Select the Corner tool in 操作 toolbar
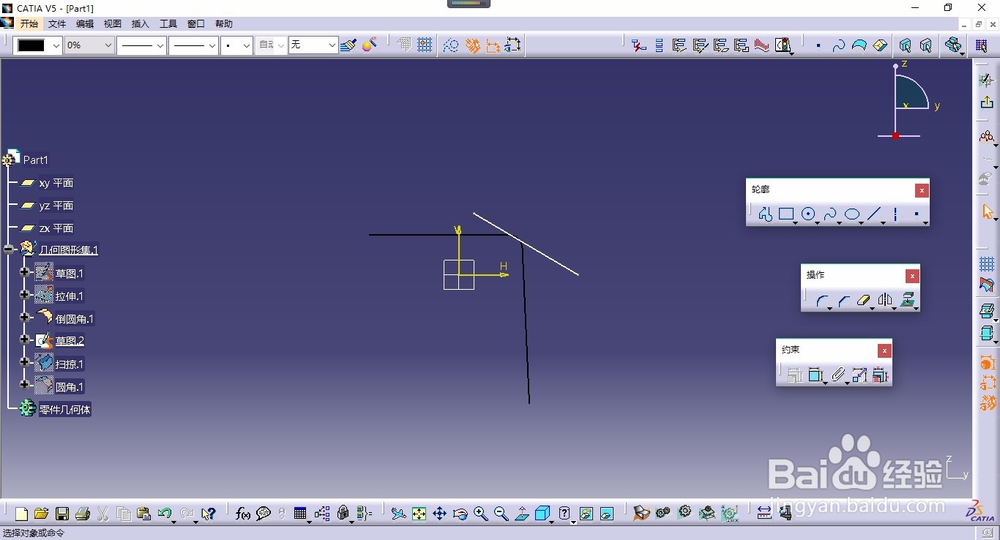The height and width of the screenshot is (540, 1000). click(823, 300)
